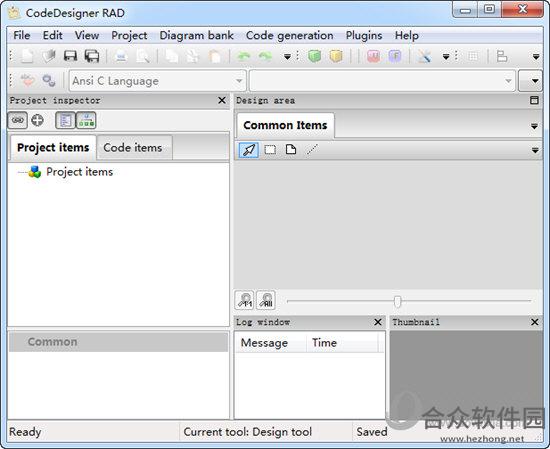Open the empty combo box next to language

[382, 81]
